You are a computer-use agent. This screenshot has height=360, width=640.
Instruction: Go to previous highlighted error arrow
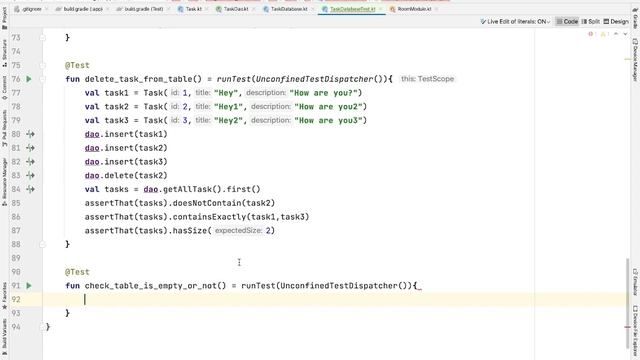[616, 34]
